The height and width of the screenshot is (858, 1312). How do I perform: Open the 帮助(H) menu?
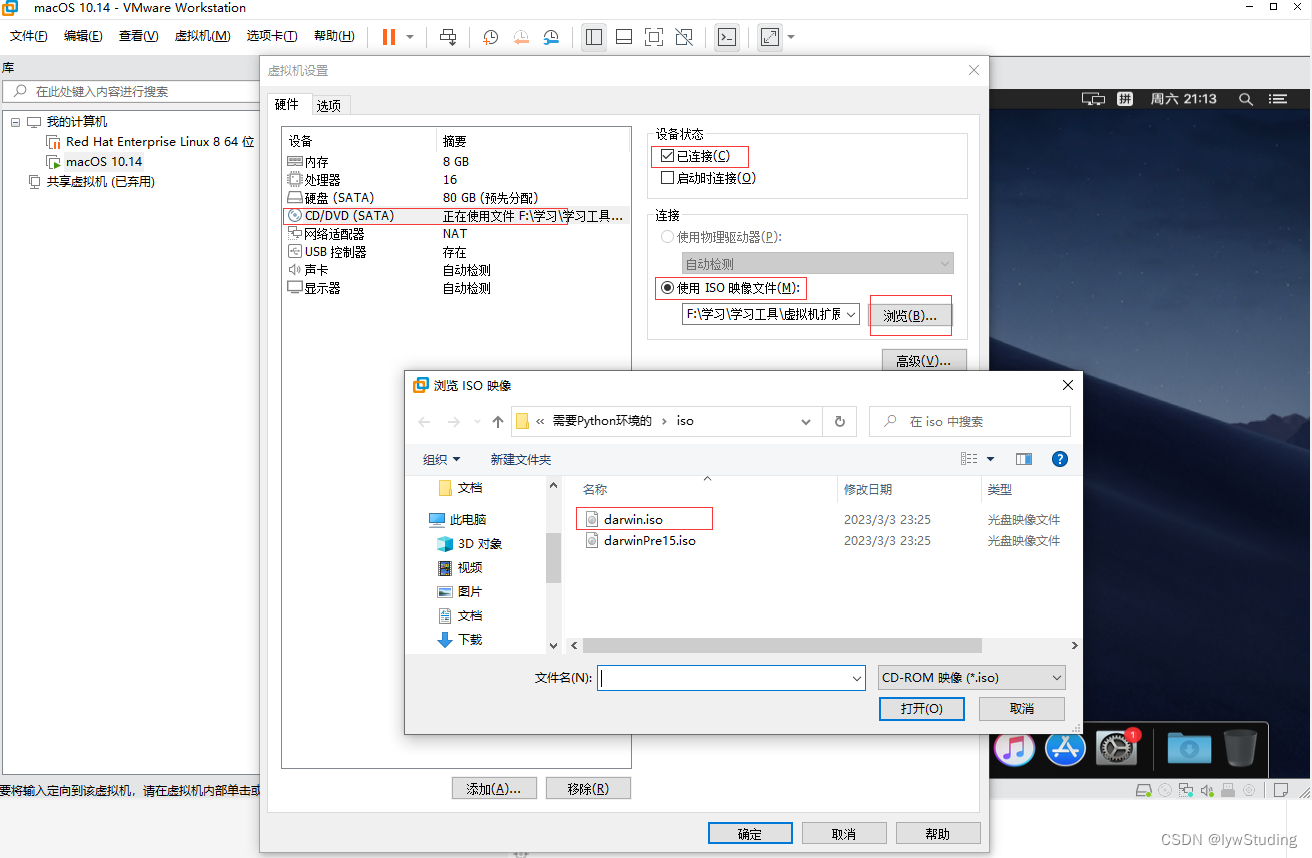click(334, 36)
